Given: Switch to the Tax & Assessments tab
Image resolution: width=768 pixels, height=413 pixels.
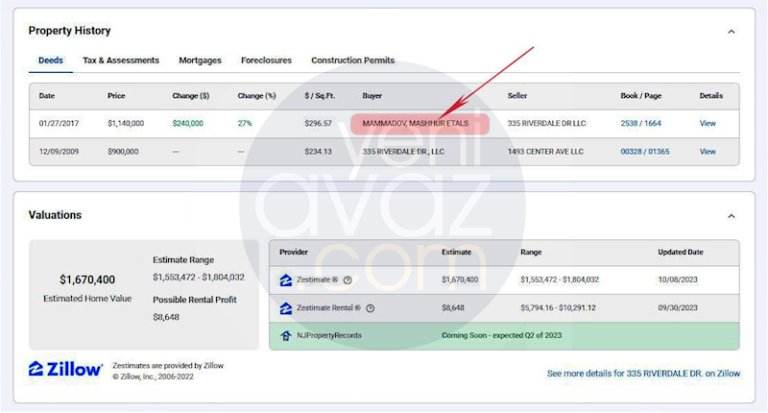Looking at the screenshot, I should tap(121, 61).
